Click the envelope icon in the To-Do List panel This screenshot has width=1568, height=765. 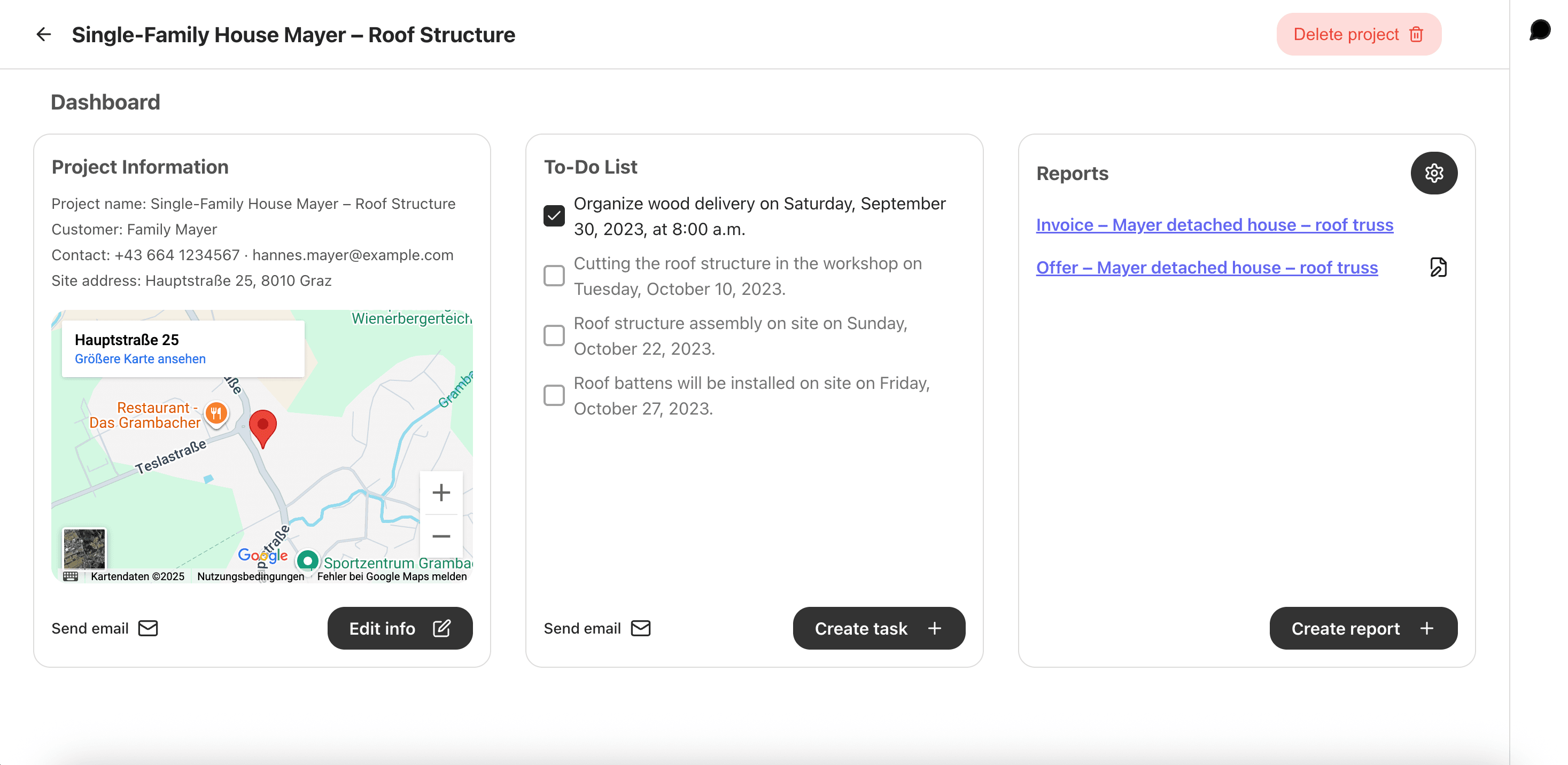pos(641,628)
